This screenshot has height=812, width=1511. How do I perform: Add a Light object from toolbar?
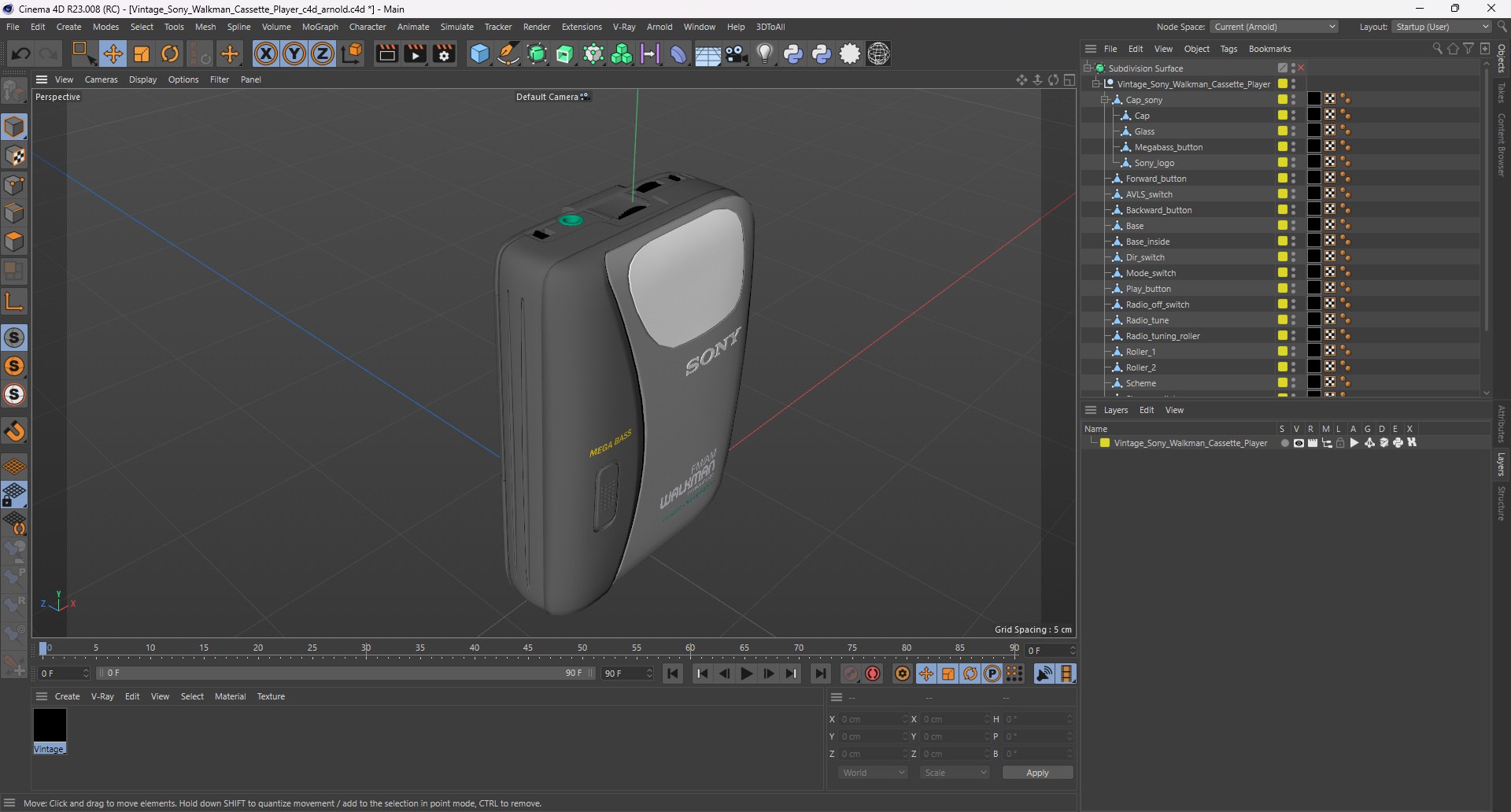765,54
